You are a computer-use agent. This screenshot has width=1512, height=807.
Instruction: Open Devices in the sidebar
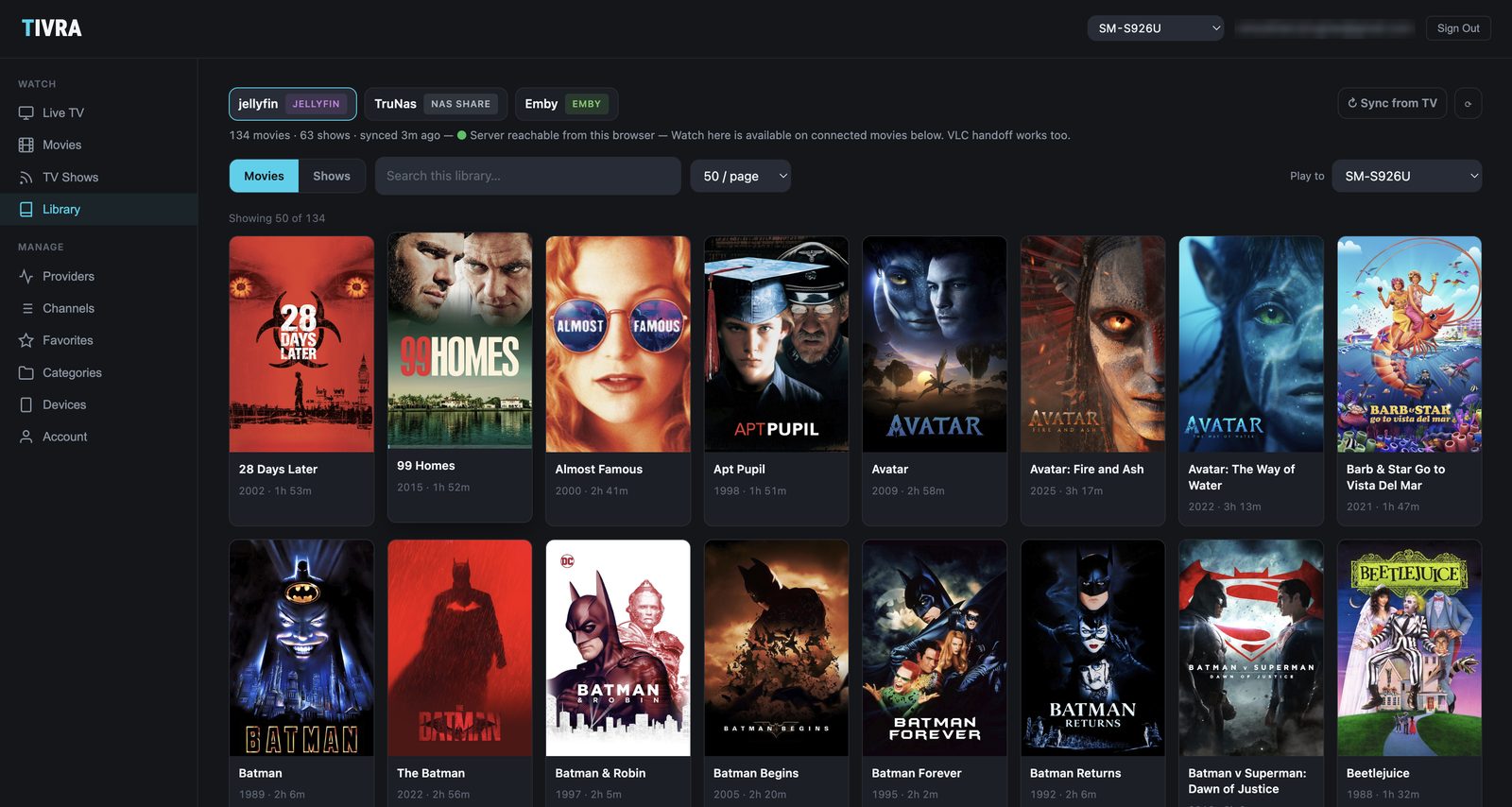tap(98, 404)
